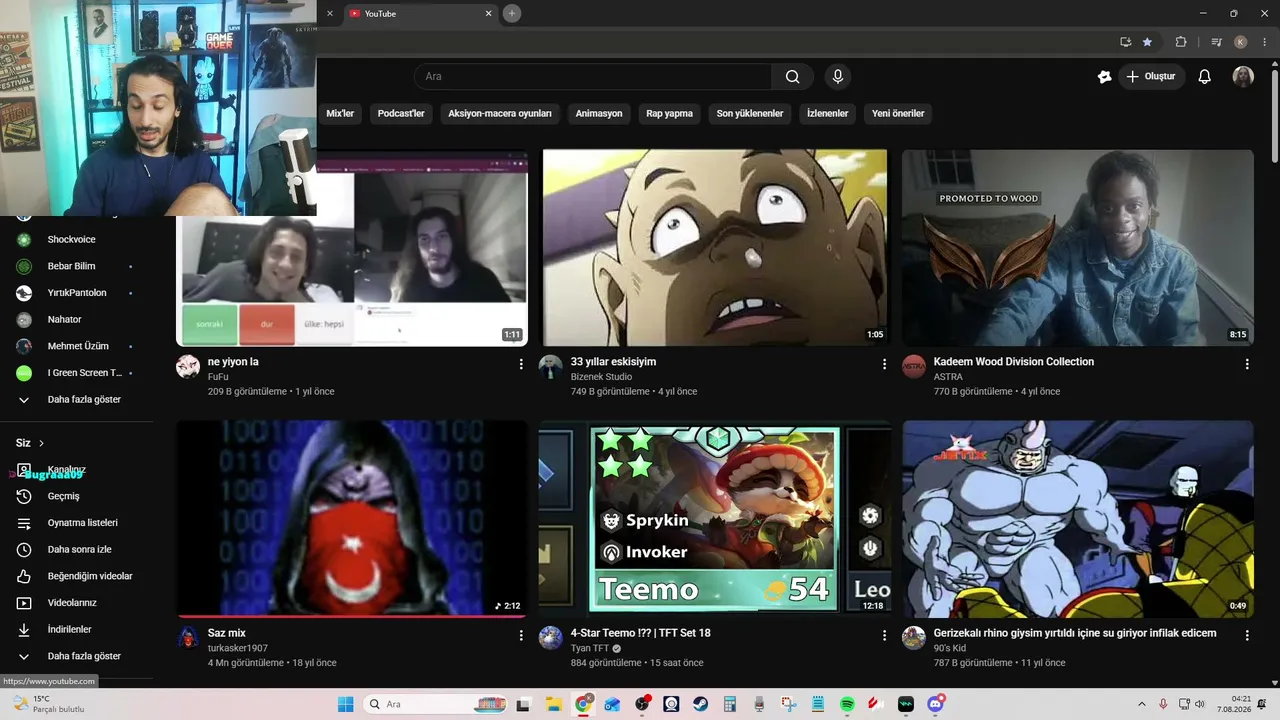Start voice search with the microphone icon
Screen dimensions: 1280x720
click(x=838, y=77)
